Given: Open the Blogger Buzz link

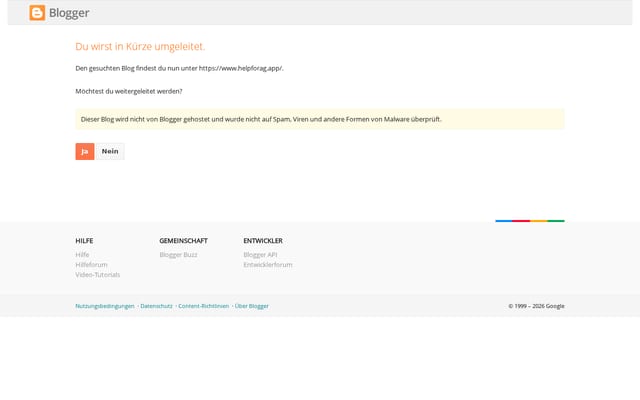Looking at the screenshot, I should pos(178,255).
